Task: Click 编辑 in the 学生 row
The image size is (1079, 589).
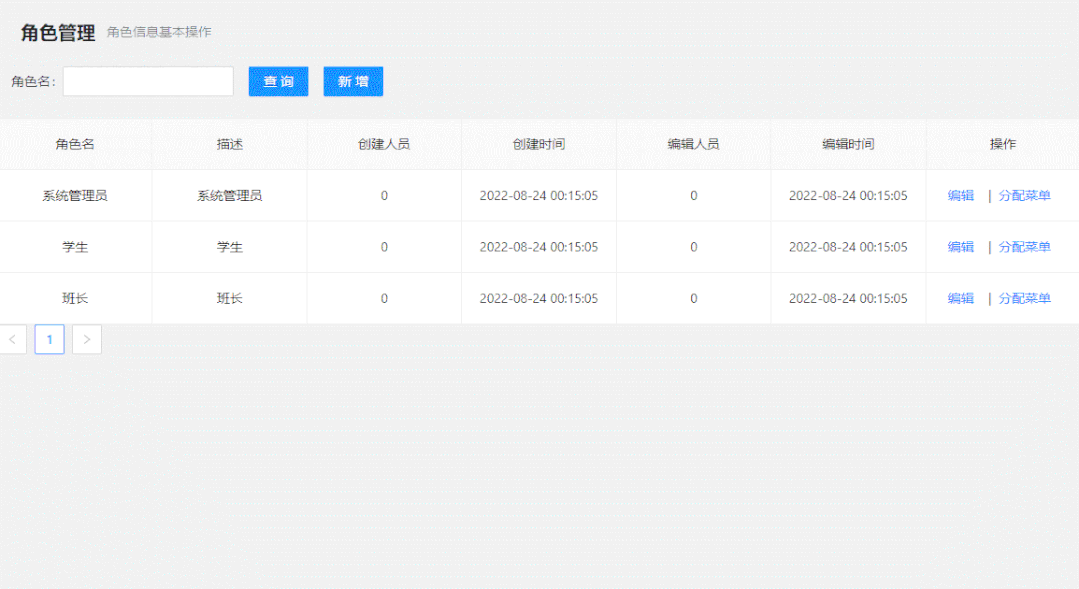Action: [960, 247]
